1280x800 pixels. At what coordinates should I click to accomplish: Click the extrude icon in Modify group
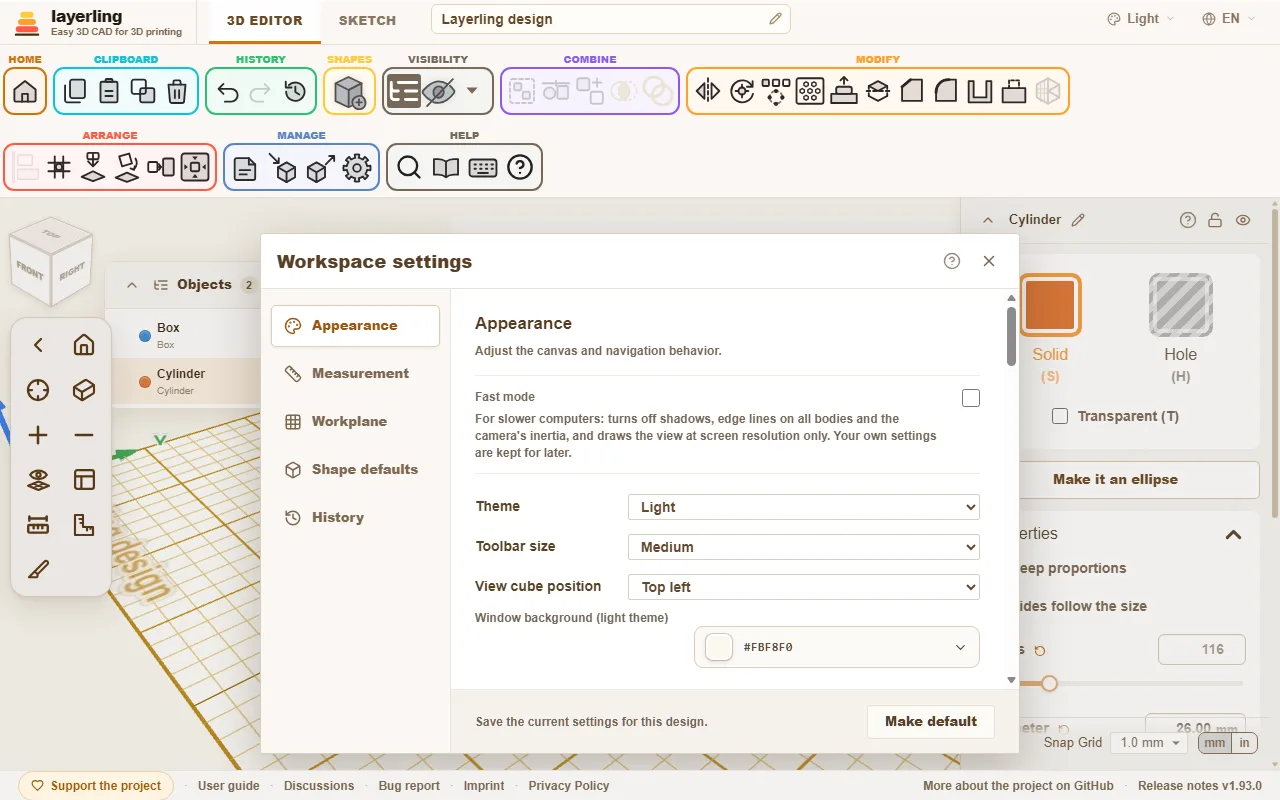click(844, 91)
